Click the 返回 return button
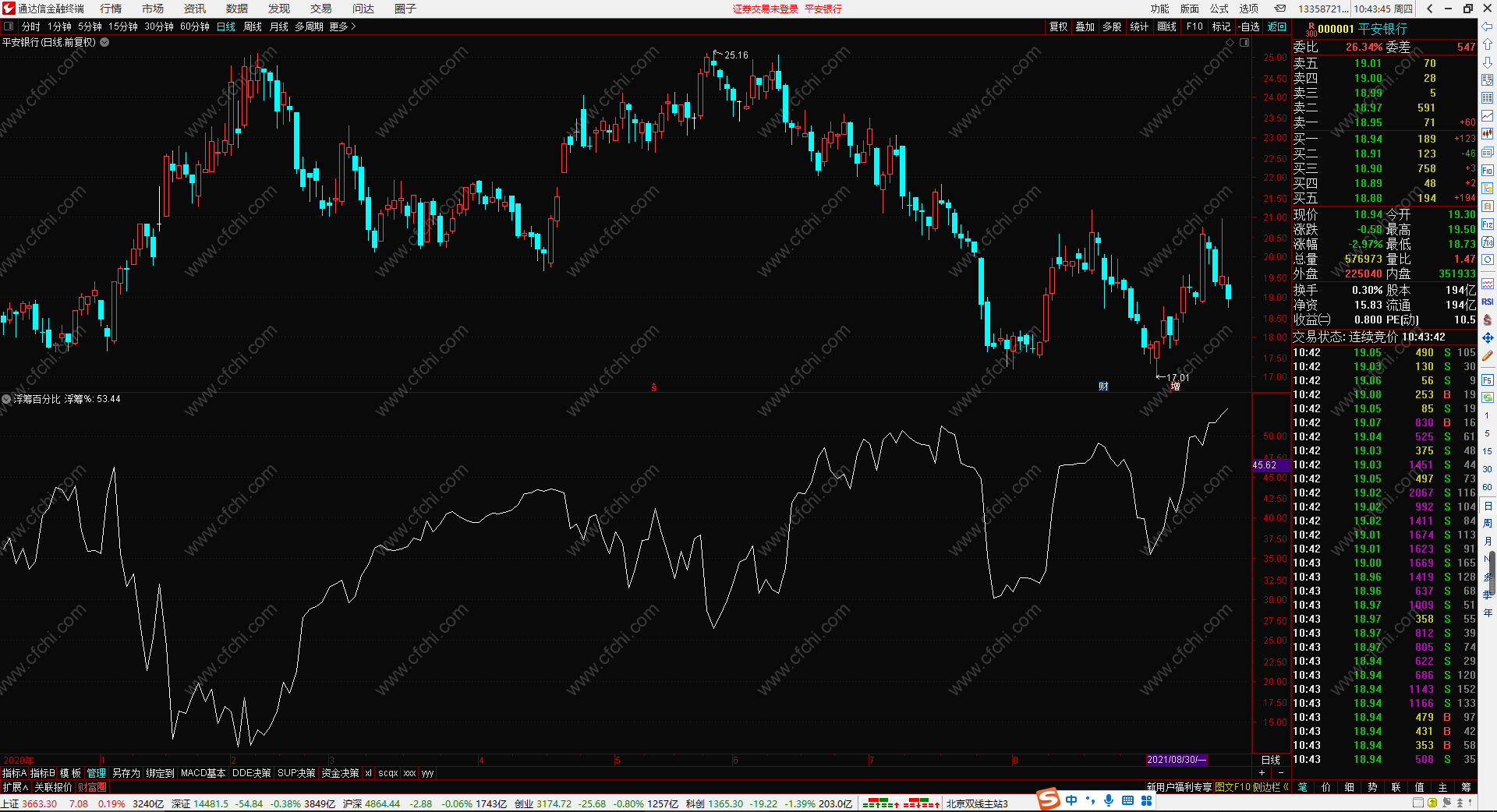Viewport: 1497px width, 812px height. tap(1277, 26)
